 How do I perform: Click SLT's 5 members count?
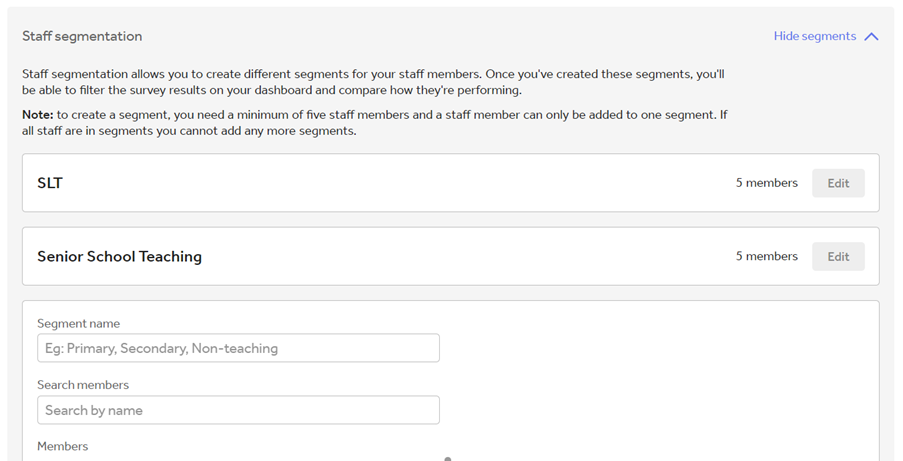[766, 183]
